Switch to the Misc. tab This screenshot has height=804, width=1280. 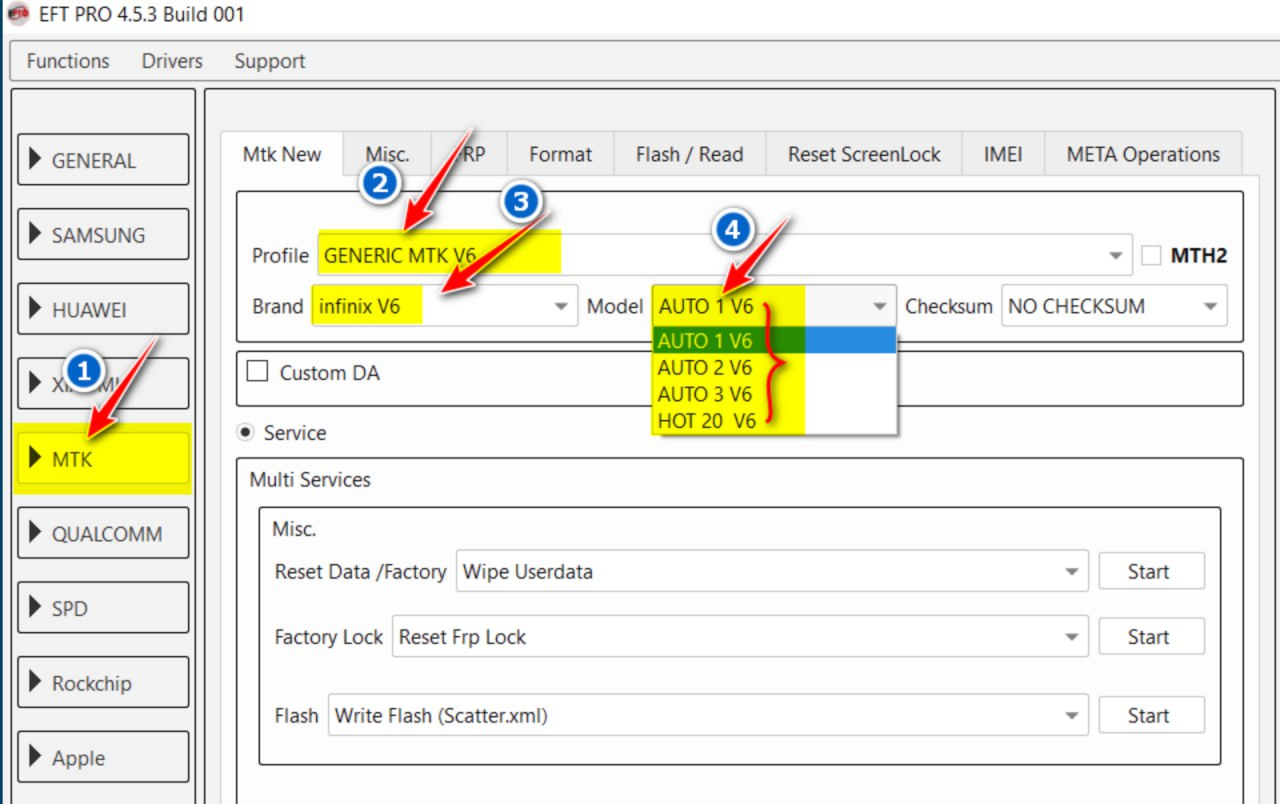(387, 154)
